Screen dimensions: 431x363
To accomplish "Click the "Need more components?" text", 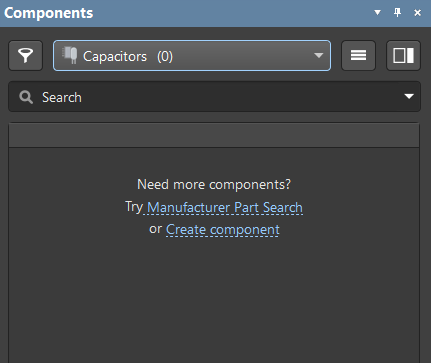I will pyautogui.click(x=214, y=184).
